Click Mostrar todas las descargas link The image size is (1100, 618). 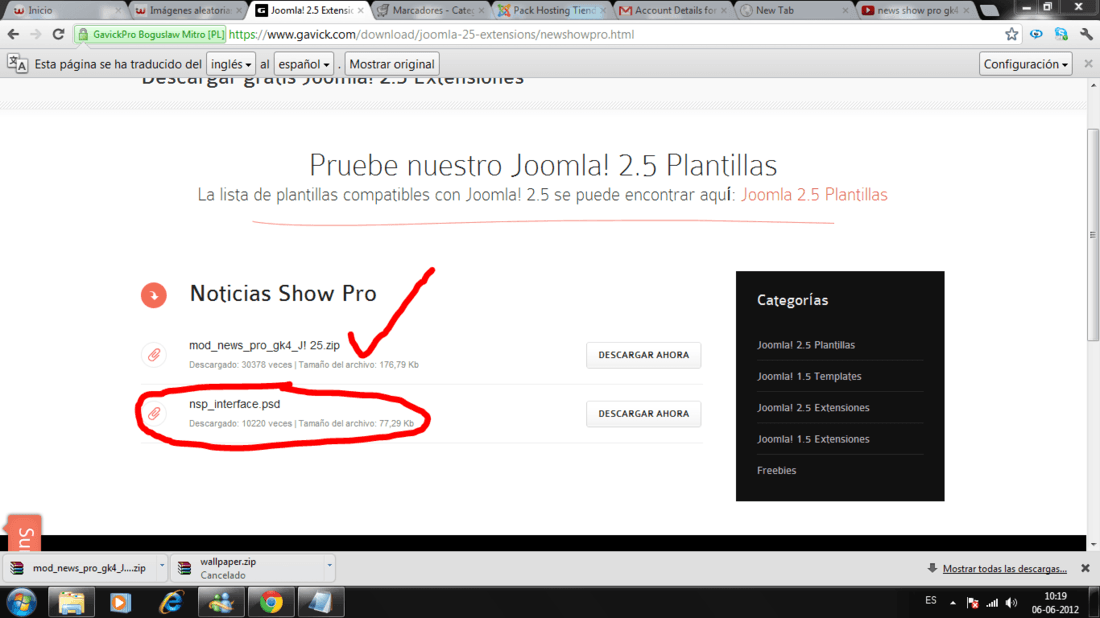pos(1004,569)
